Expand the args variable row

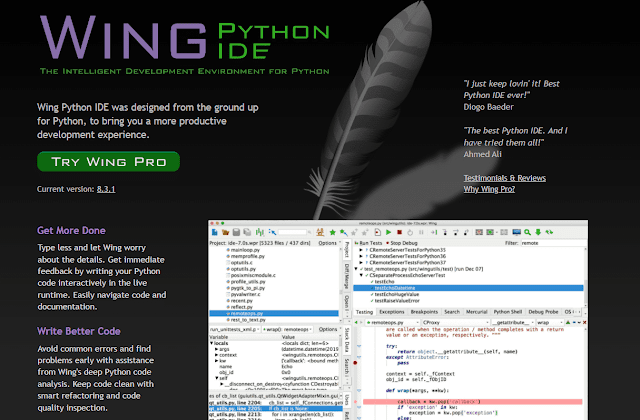[x=216, y=349]
